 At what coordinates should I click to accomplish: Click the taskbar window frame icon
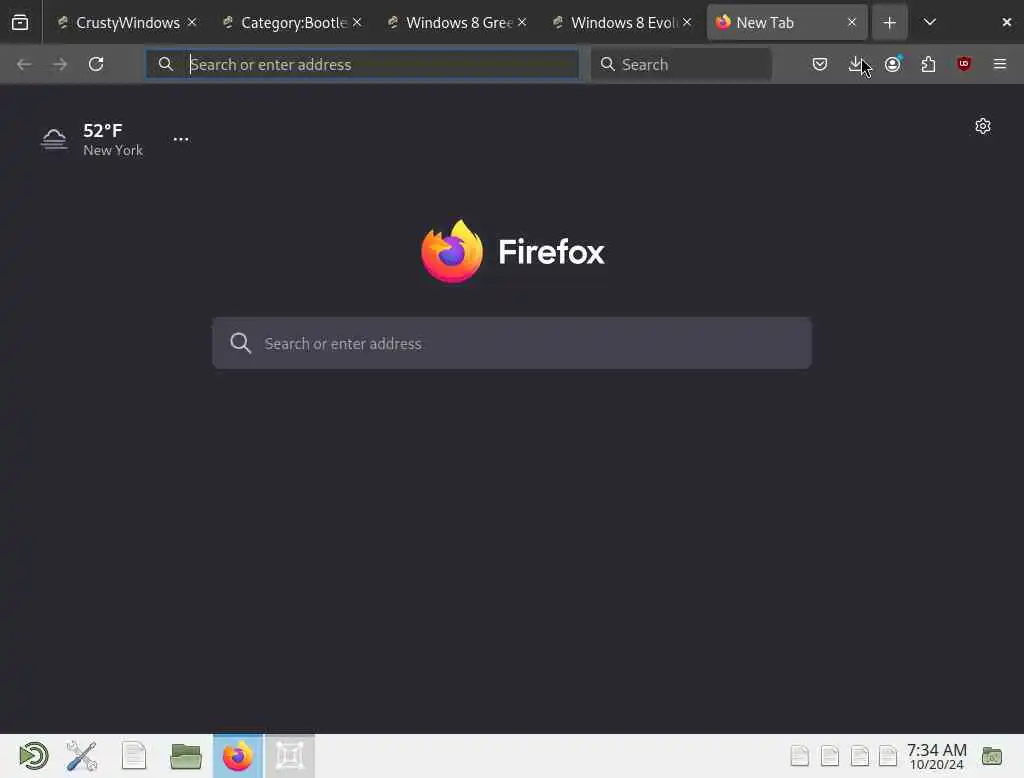(x=290, y=756)
